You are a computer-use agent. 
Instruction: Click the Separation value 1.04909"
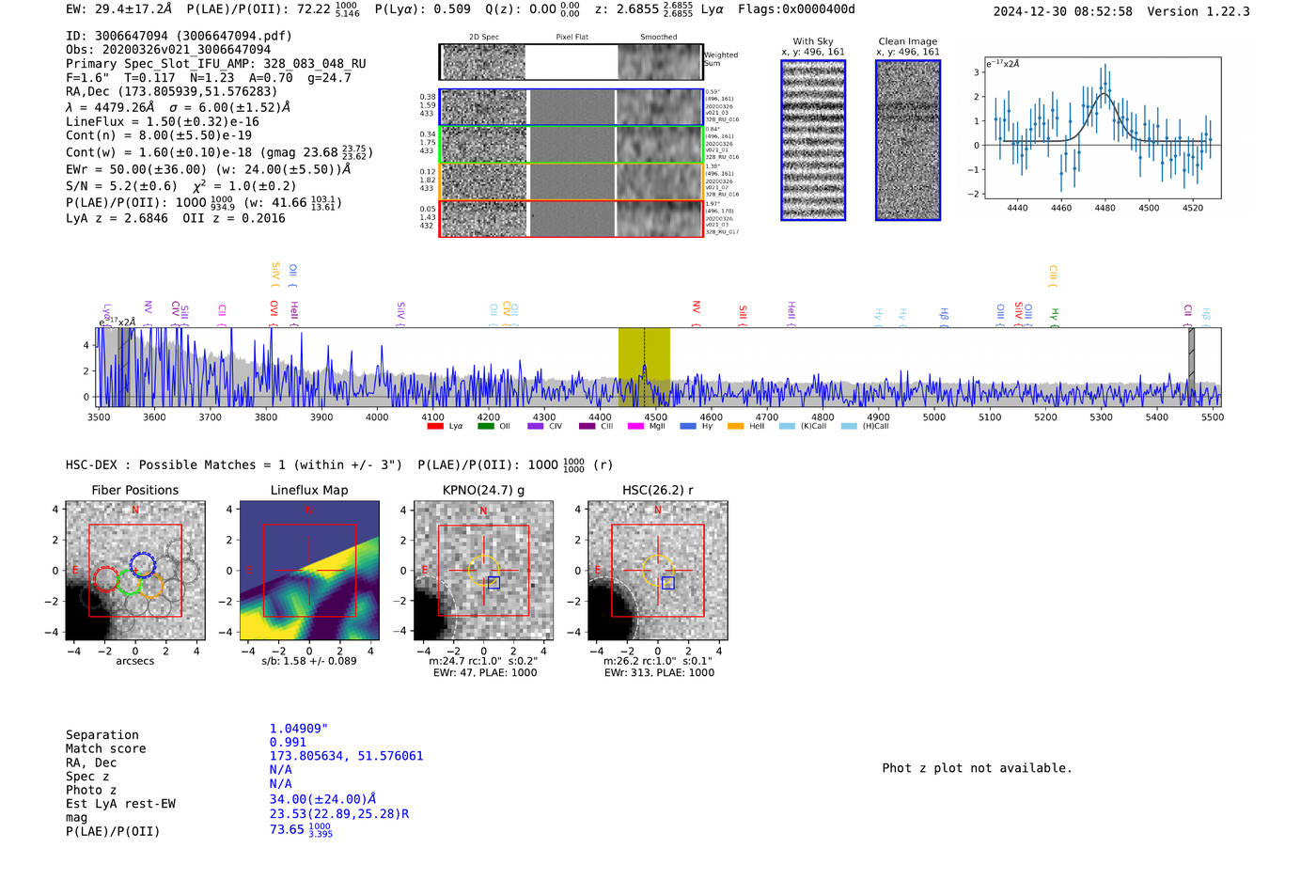coord(299,729)
